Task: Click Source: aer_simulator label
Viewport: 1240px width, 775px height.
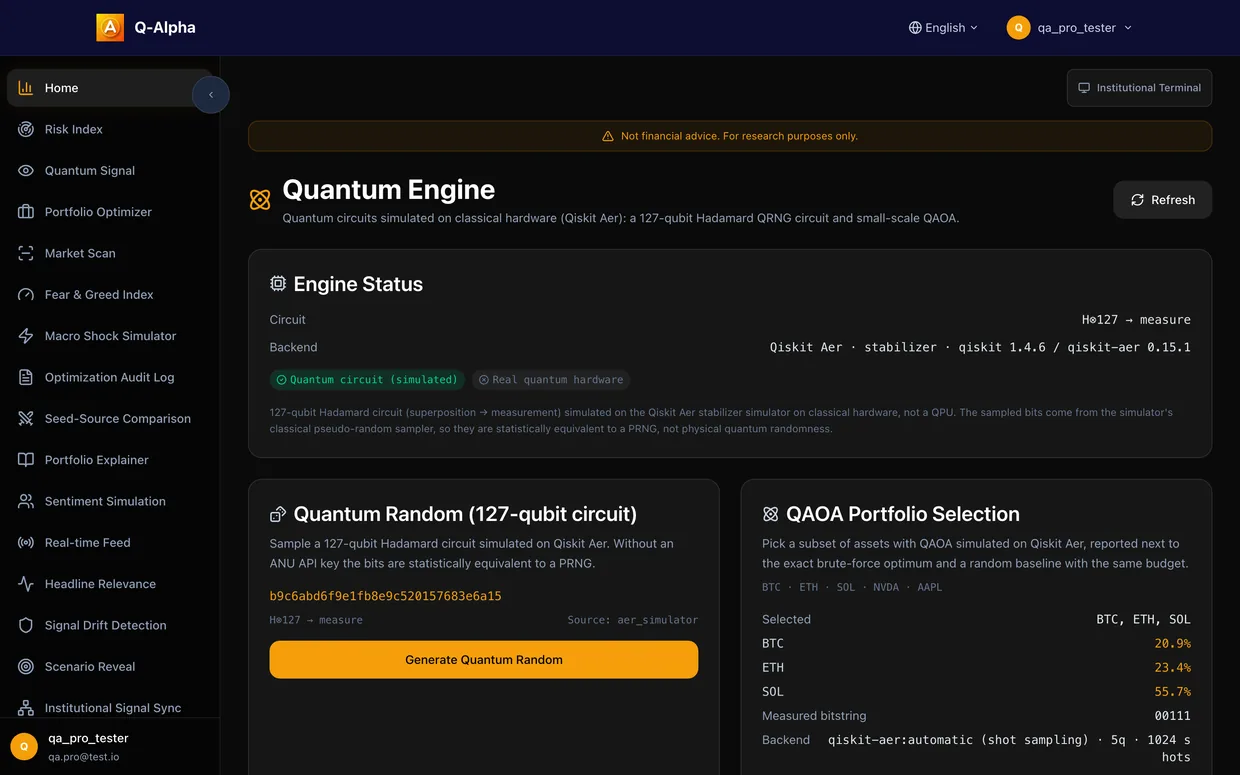Action: pos(633,620)
